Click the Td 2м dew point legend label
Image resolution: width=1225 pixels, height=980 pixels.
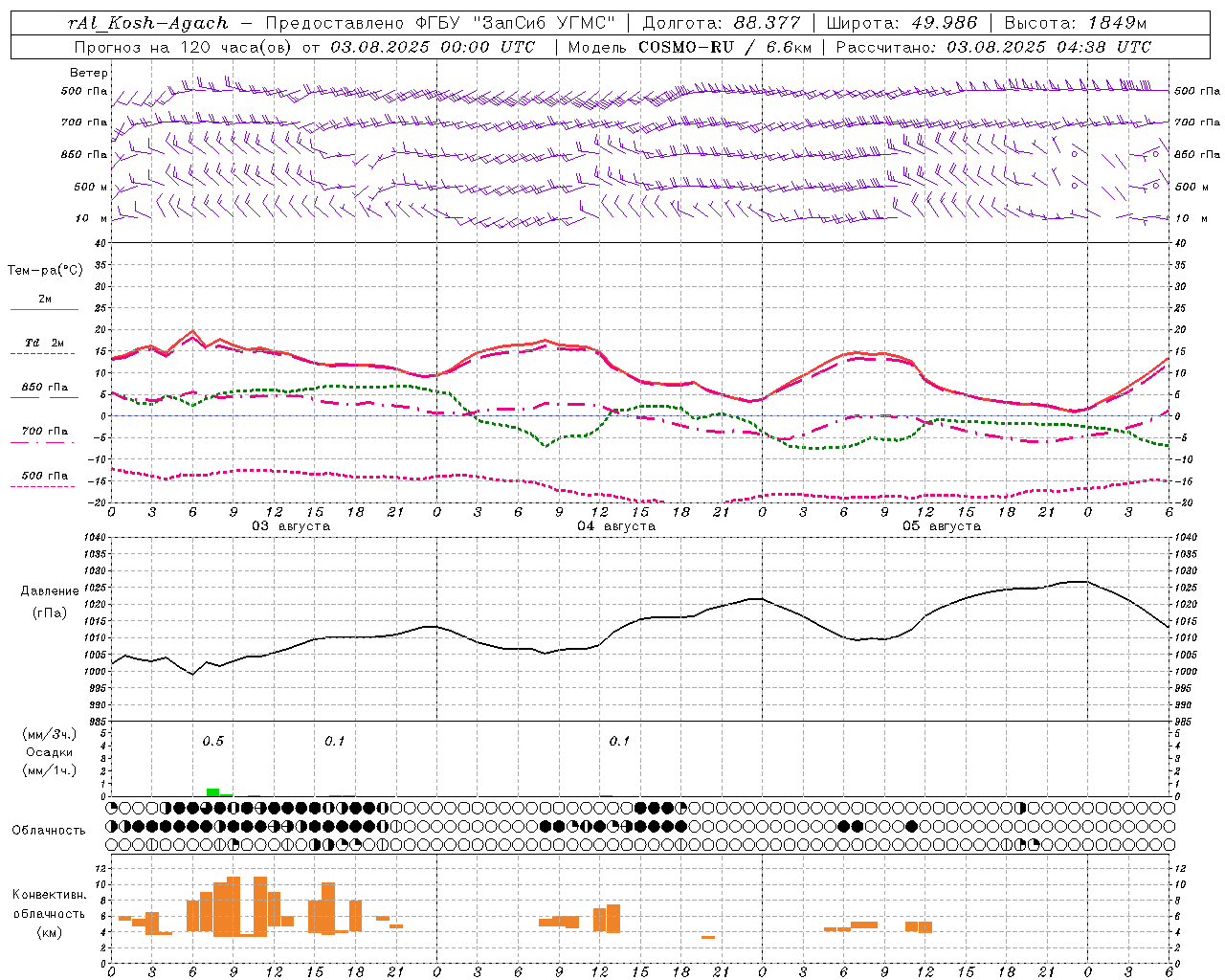pos(44,343)
